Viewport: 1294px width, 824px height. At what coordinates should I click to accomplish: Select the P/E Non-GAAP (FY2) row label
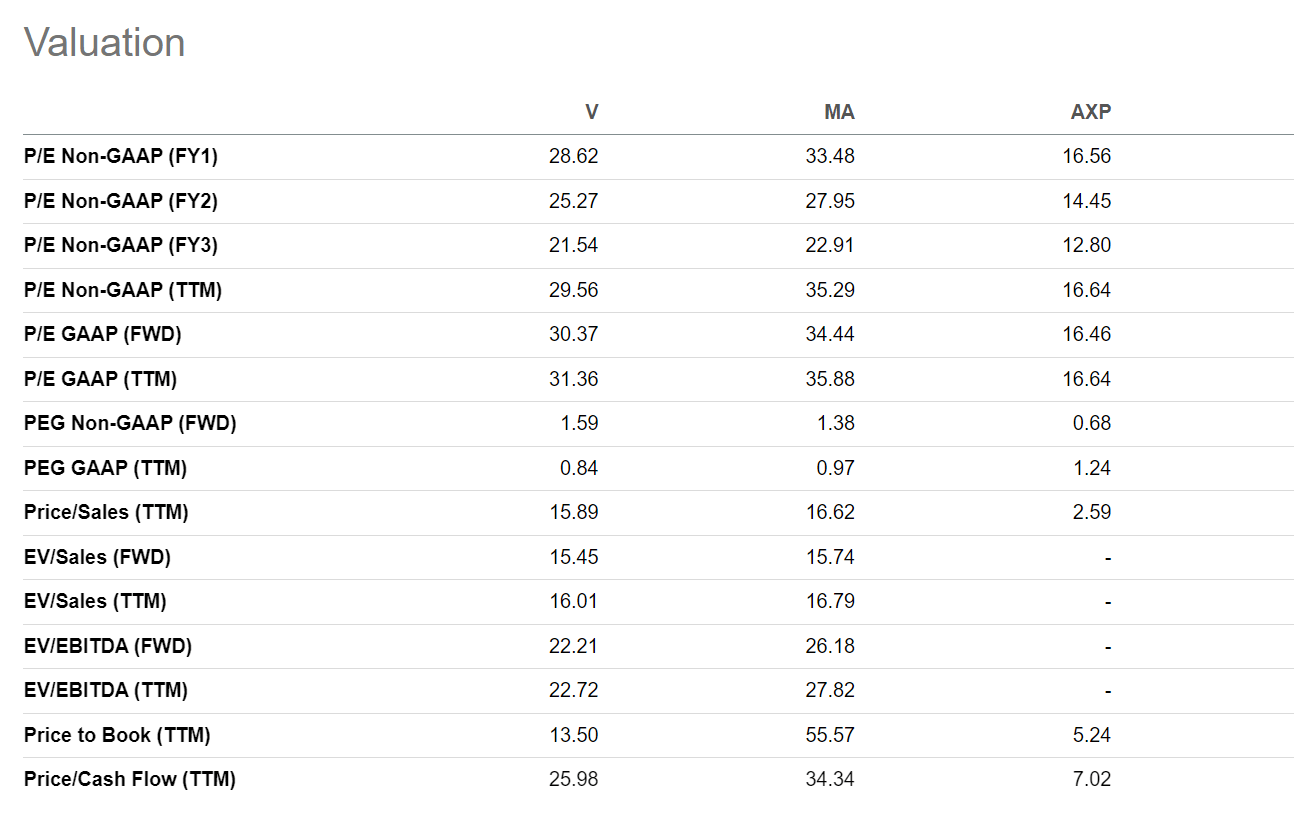(121, 201)
